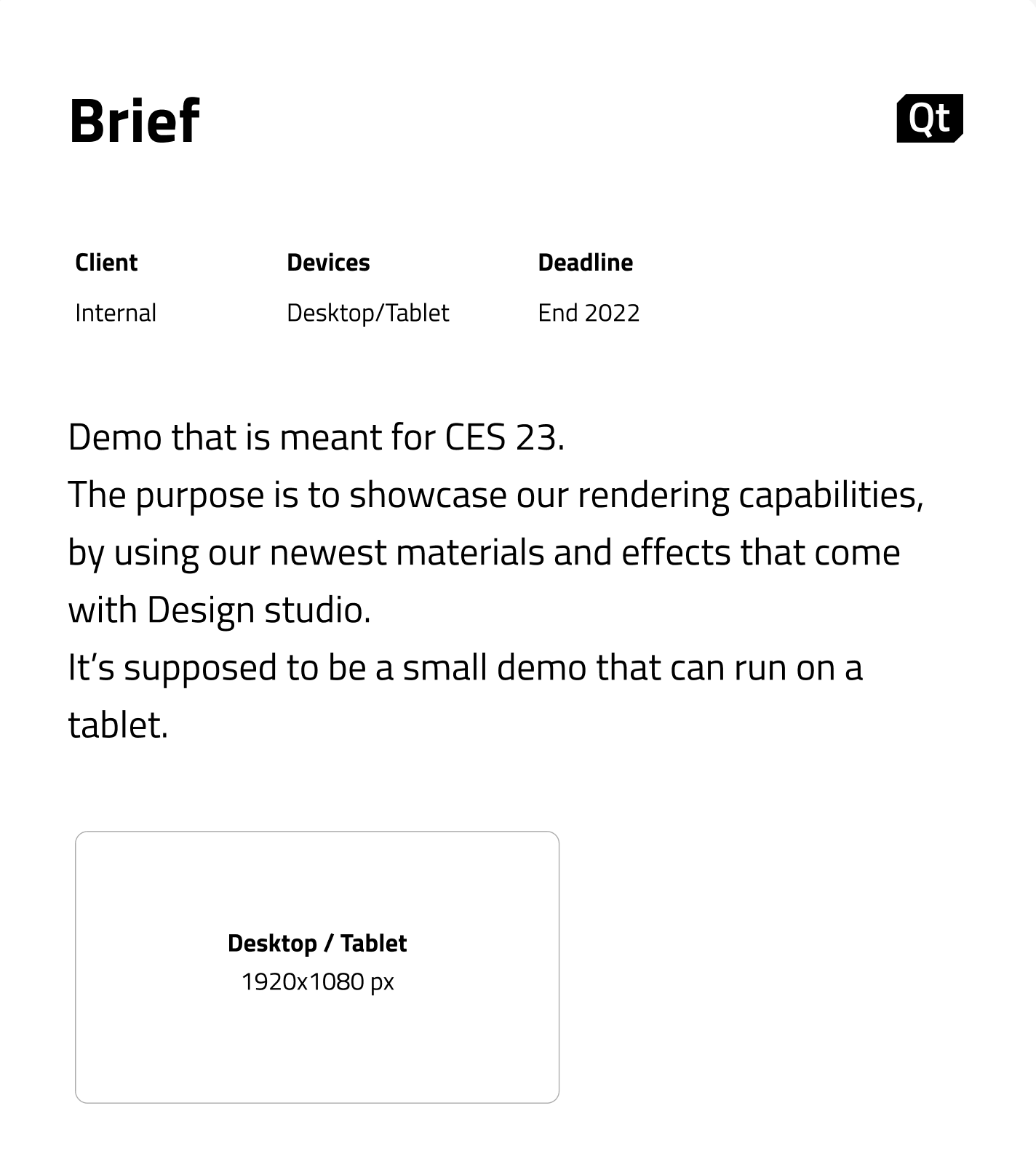Viewport: 1036px width, 1175px height.
Task: Click the sentence about rendering capabilities
Action: pyautogui.click(x=496, y=495)
